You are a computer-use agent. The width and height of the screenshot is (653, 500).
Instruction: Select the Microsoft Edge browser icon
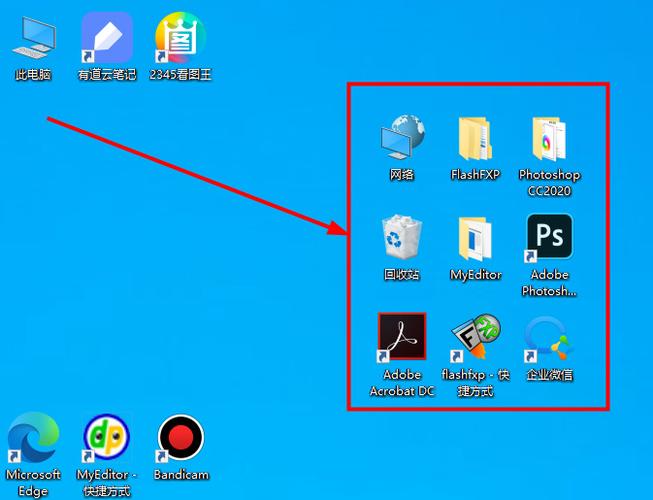pyautogui.click(x=33, y=439)
